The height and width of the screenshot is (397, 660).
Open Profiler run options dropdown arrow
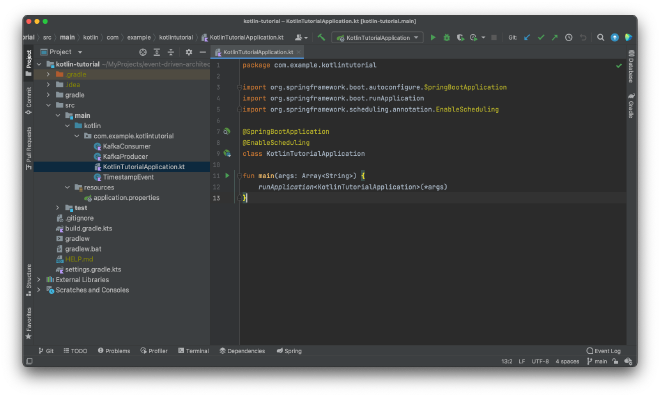pos(483,37)
